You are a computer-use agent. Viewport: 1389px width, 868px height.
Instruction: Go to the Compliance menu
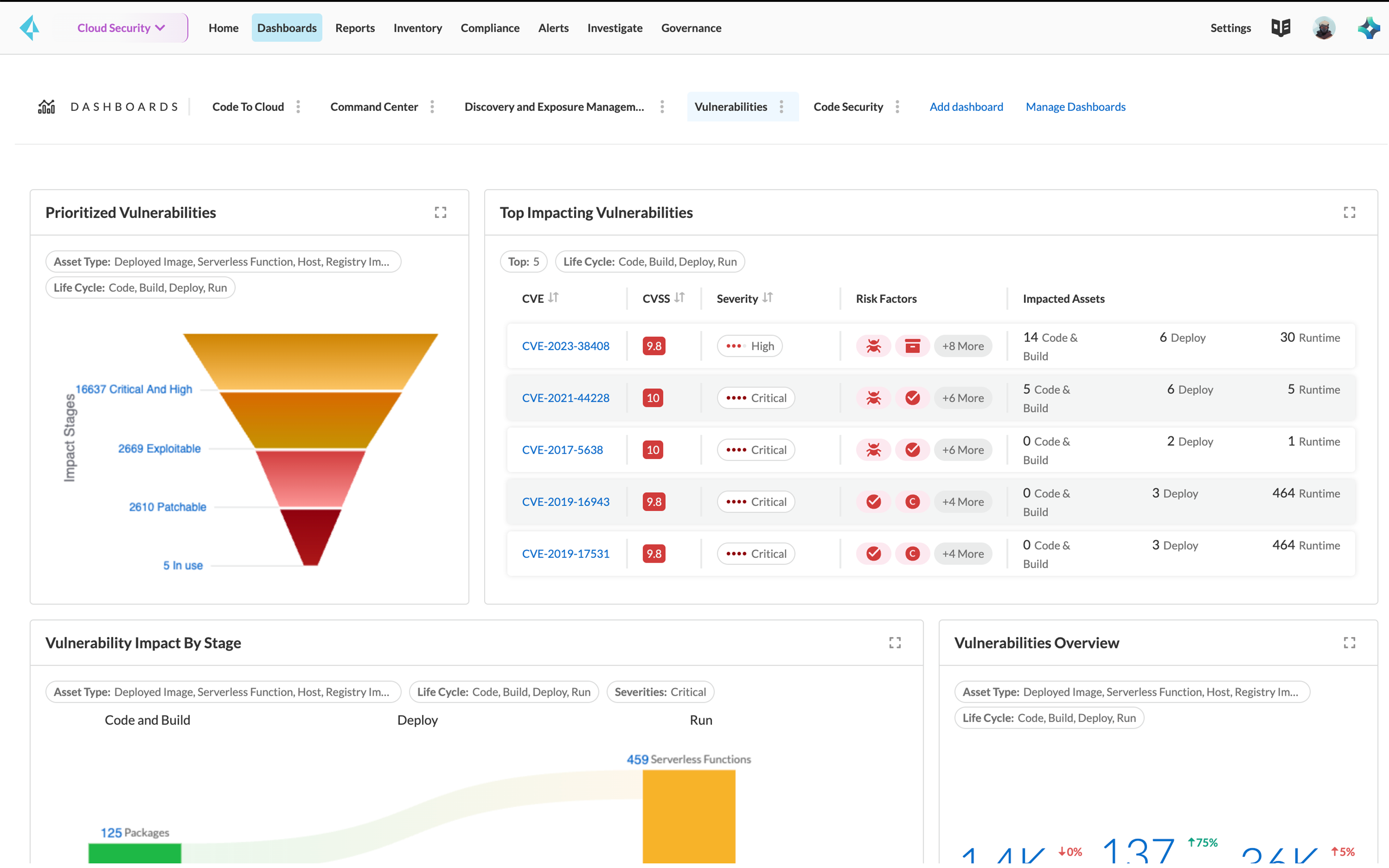[490, 27]
